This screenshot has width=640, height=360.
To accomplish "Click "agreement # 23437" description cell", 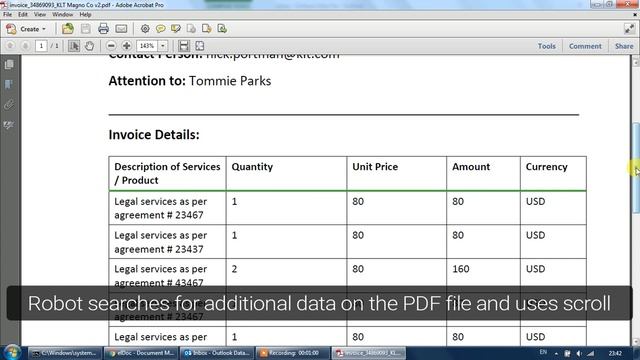I will 167,242.
